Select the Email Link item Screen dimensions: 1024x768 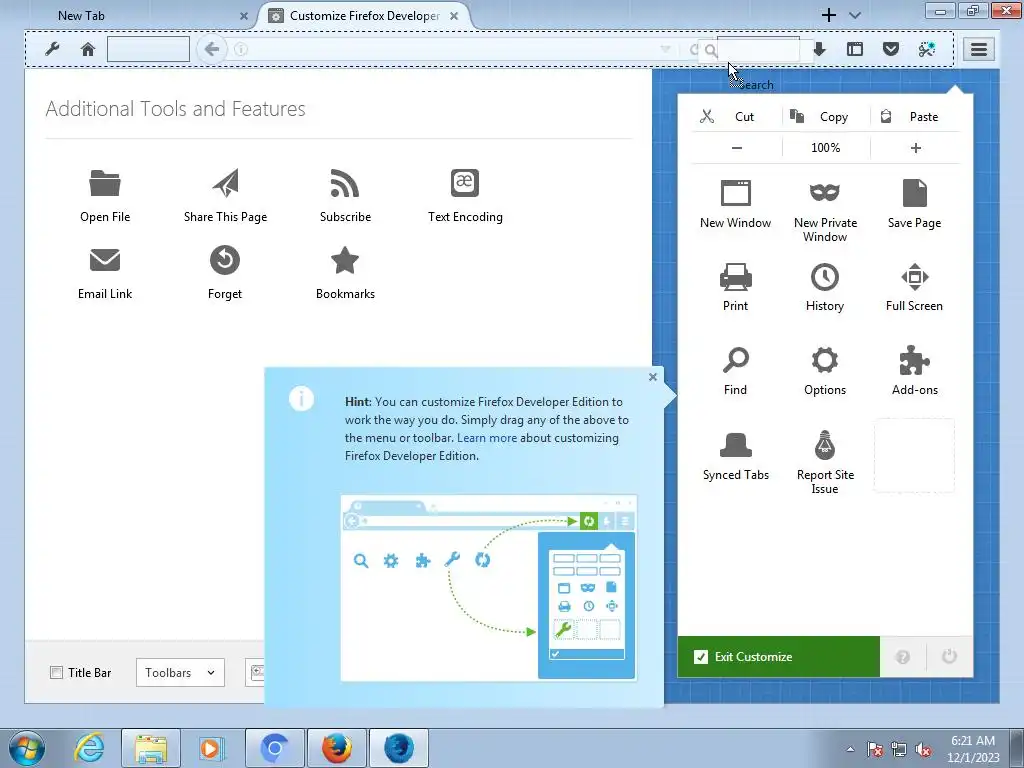104,273
